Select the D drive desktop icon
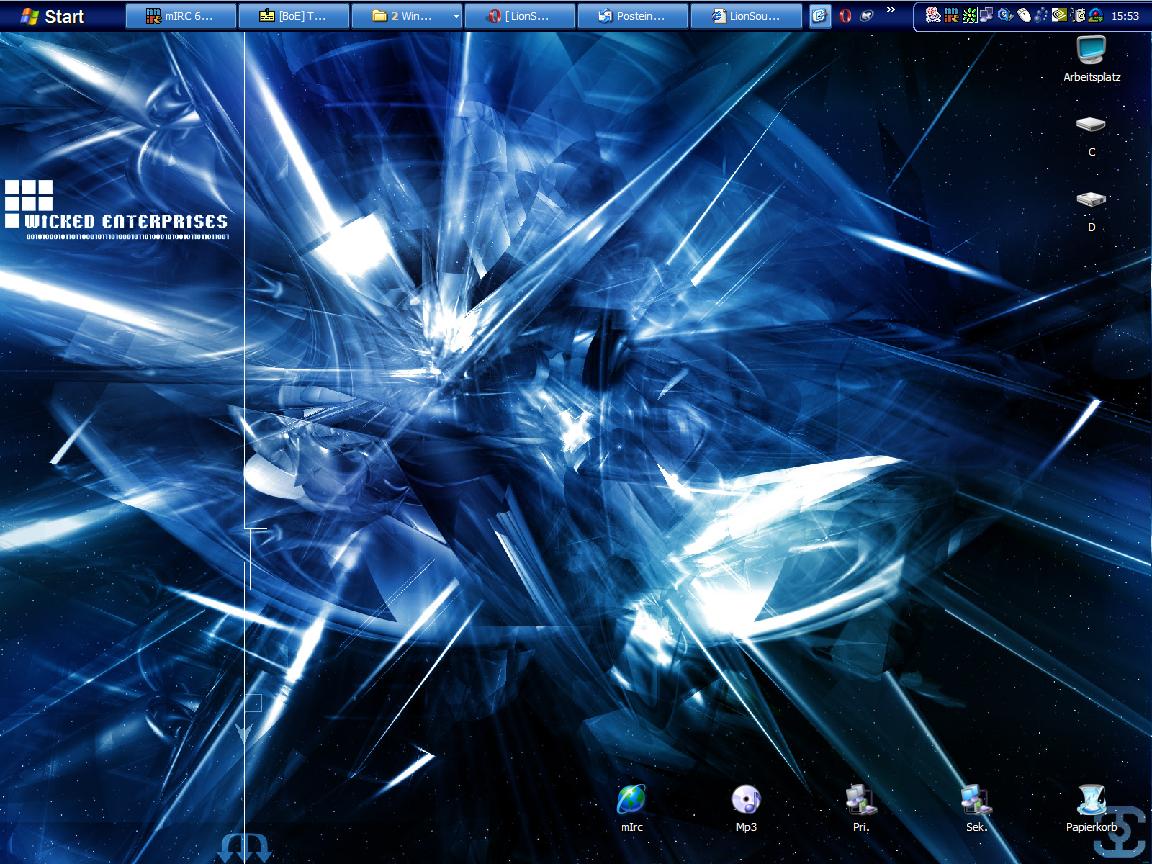This screenshot has width=1152, height=864. click(1091, 201)
